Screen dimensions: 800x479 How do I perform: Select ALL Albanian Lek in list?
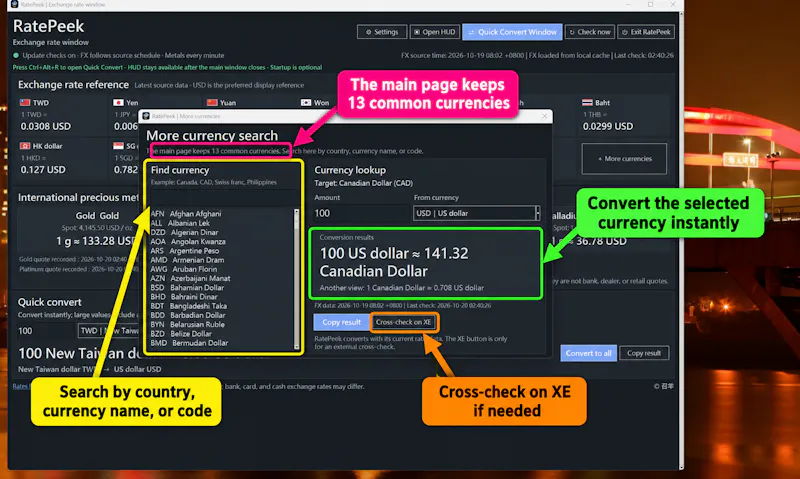tap(180, 223)
